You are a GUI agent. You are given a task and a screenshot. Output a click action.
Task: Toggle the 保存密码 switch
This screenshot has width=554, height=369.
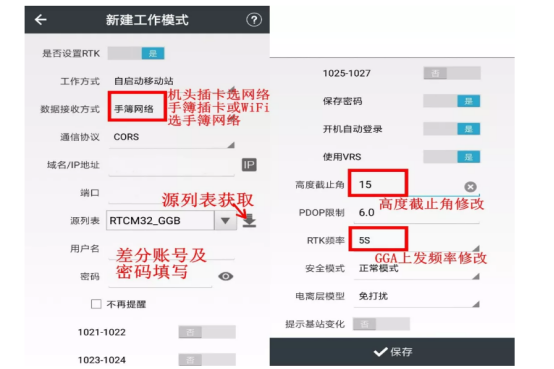pyautogui.click(x=452, y=101)
